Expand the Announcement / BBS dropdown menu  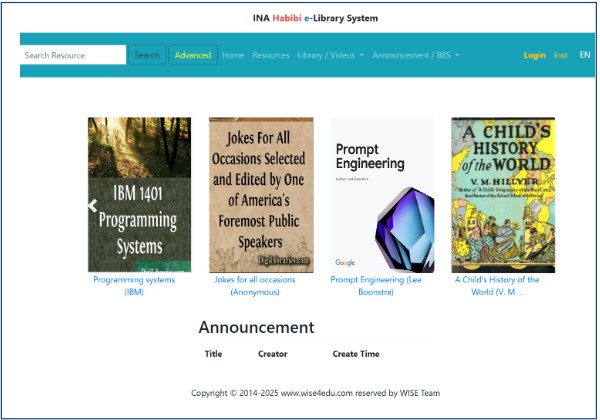point(416,55)
